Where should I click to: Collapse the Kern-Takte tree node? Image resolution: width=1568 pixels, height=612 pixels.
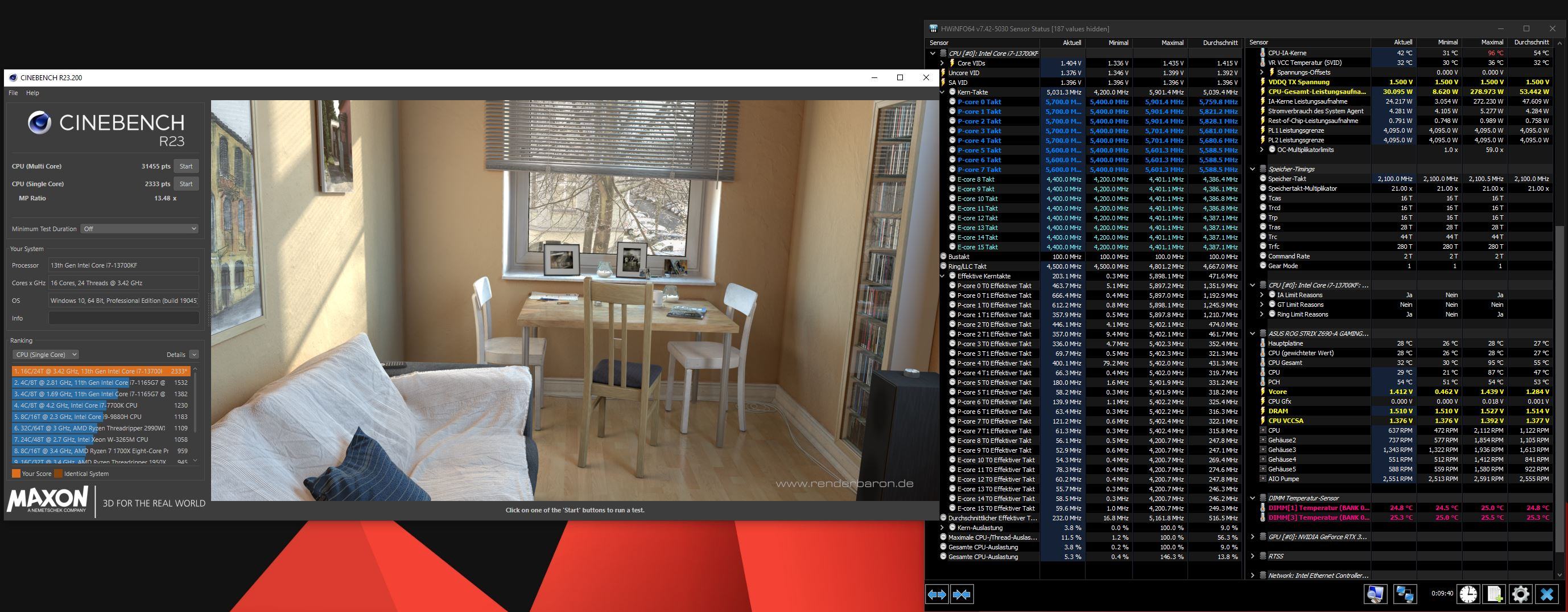[x=942, y=93]
